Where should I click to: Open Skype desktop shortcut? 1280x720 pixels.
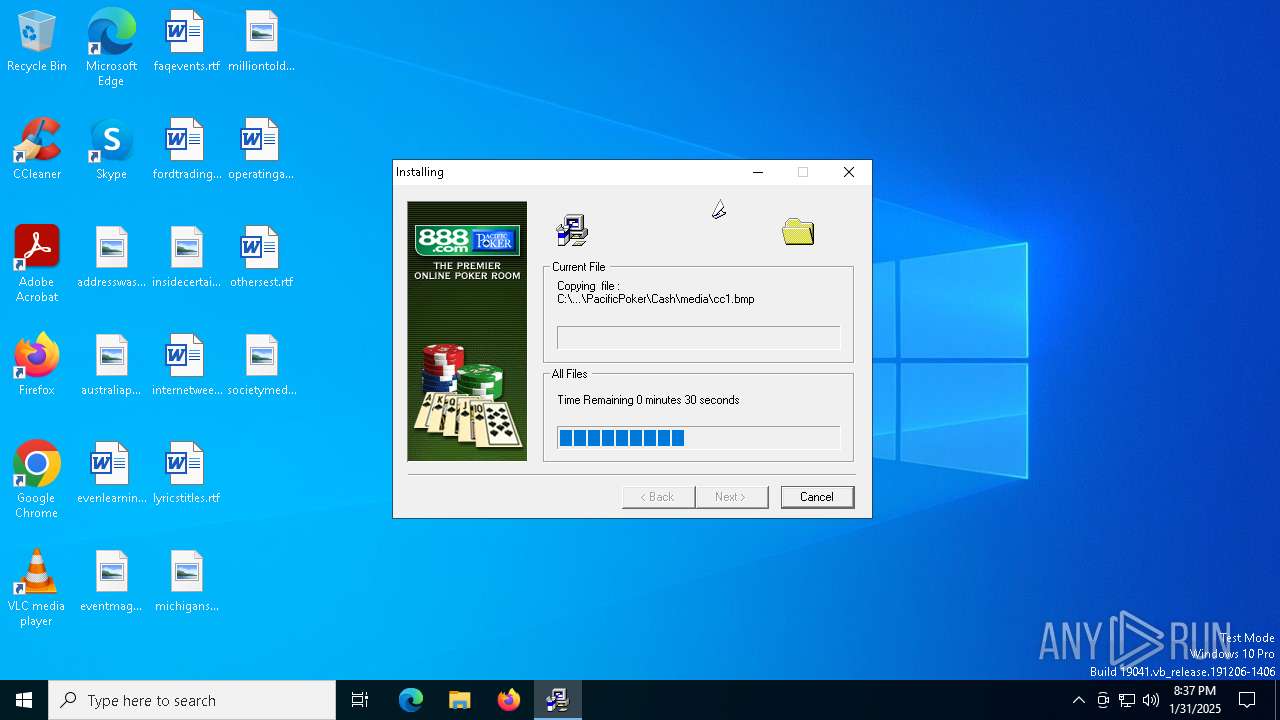point(111,149)
